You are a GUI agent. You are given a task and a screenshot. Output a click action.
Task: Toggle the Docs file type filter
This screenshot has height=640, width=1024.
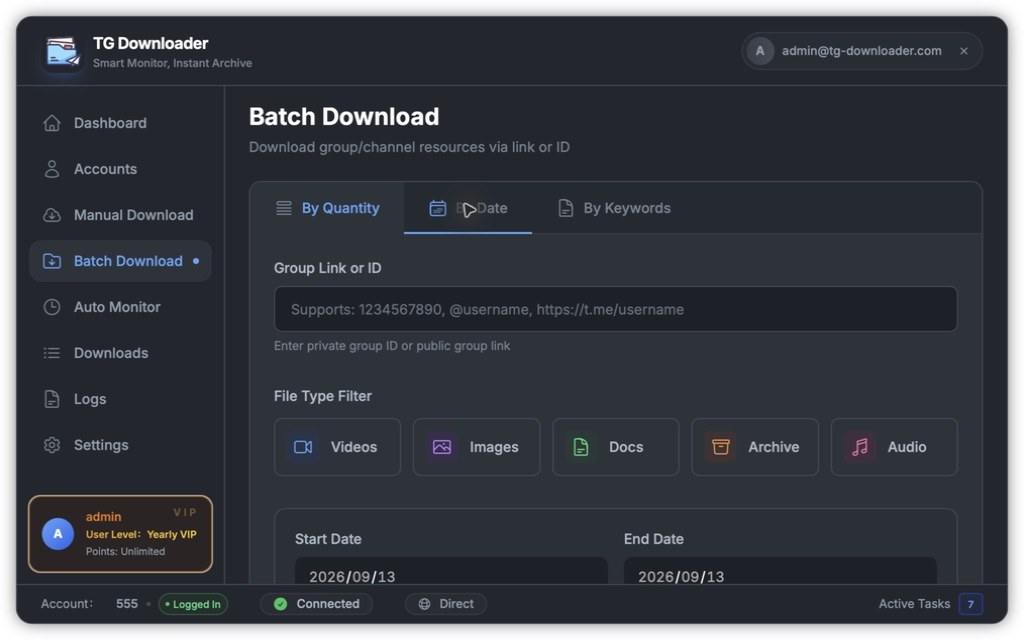point(615,447)
